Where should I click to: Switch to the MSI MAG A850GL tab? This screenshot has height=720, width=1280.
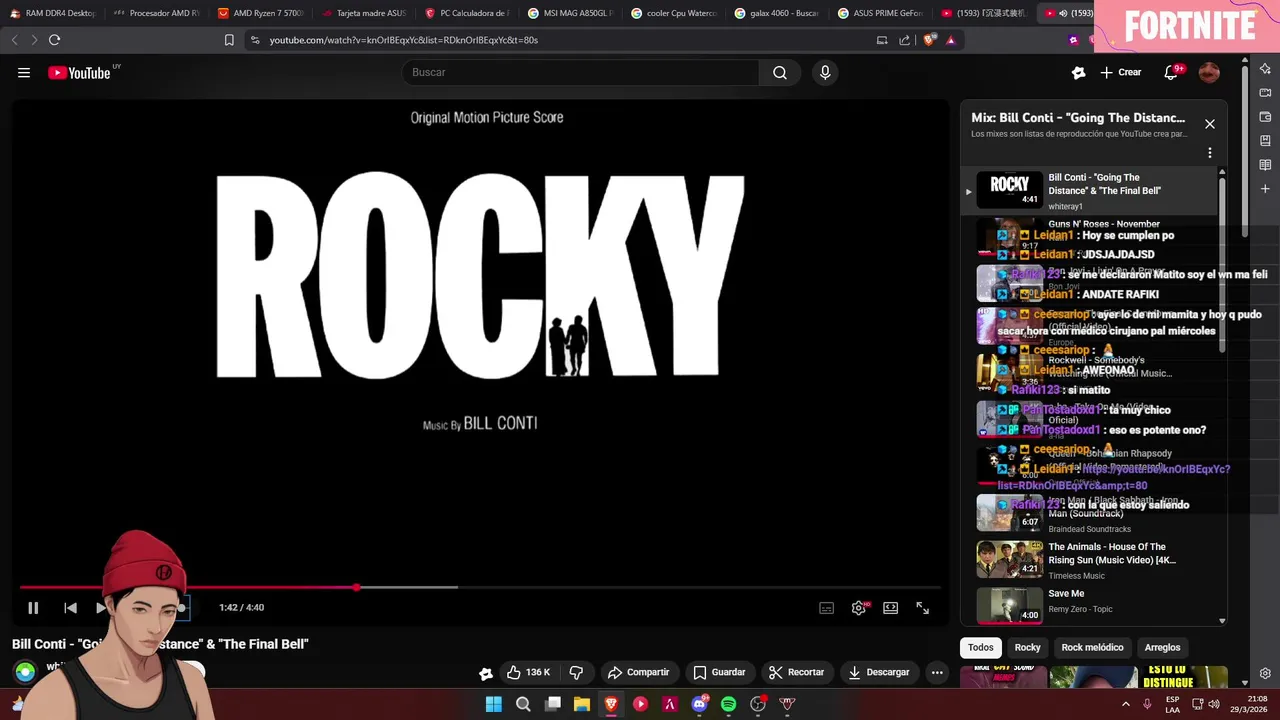[570, 13]
